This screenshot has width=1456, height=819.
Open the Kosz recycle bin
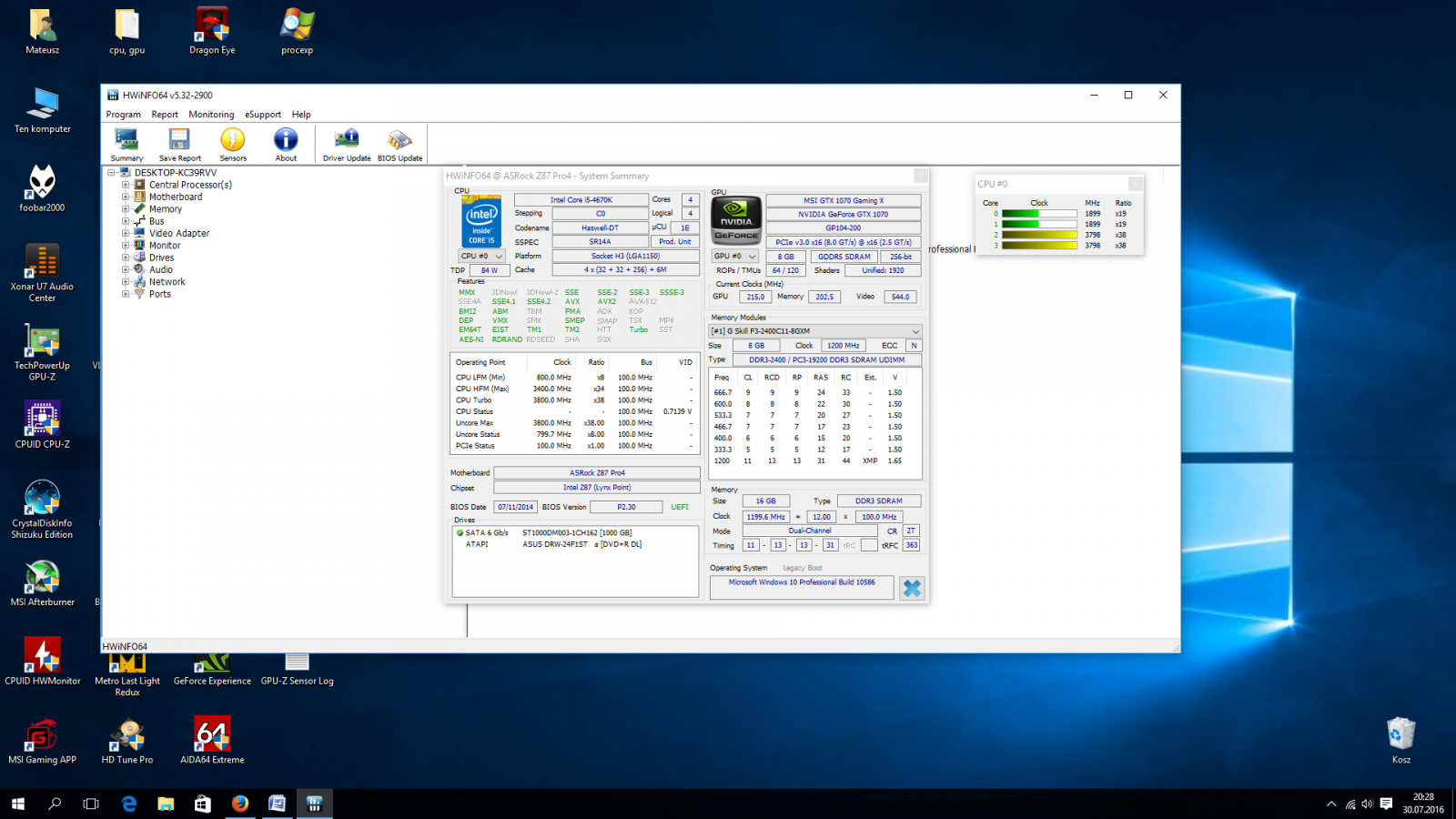point(1400,741)
